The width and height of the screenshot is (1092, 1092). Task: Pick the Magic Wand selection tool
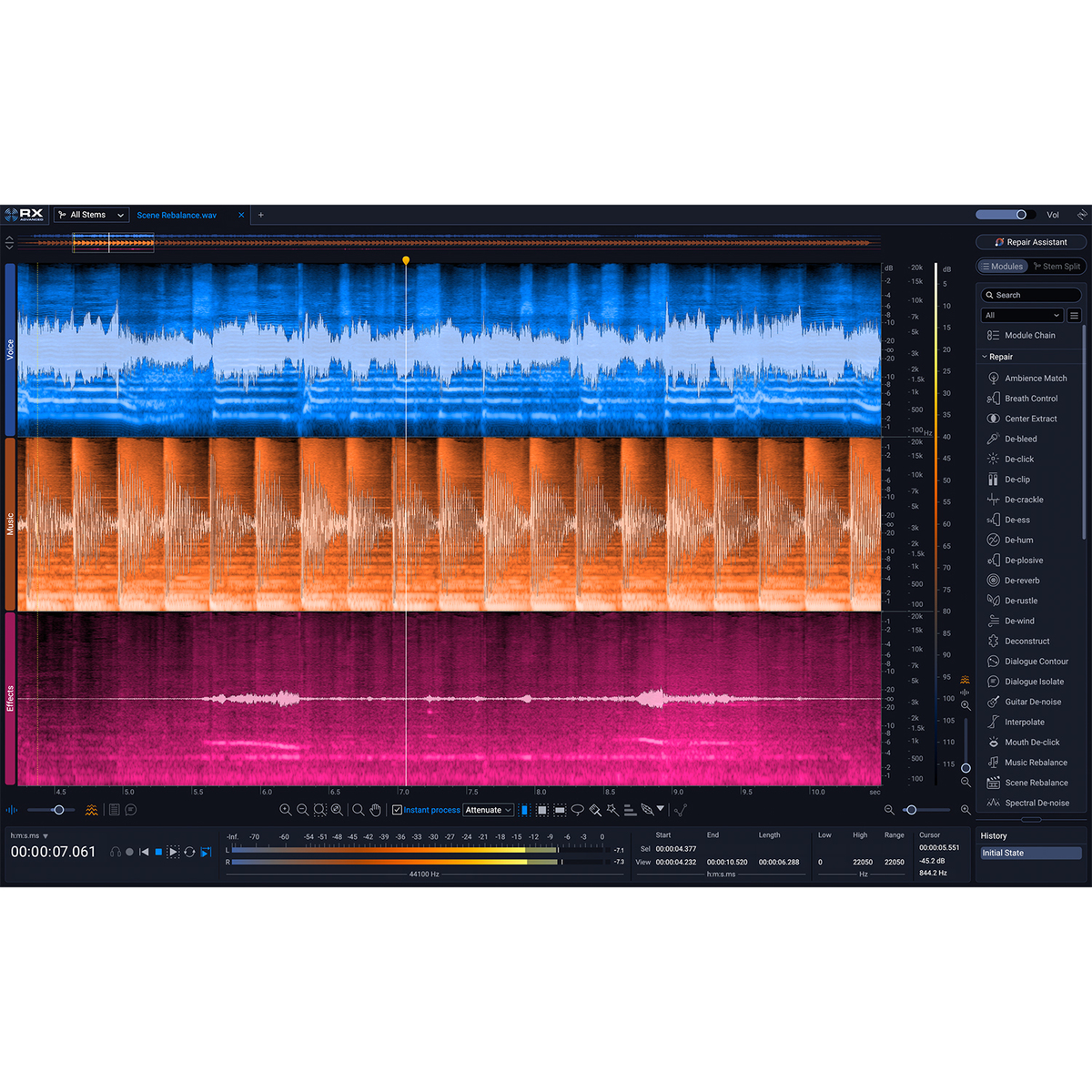tap(612, 810)
